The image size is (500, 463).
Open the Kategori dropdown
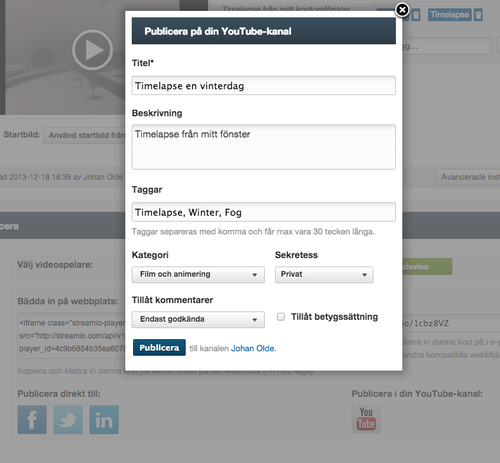[x=198, y=274]
